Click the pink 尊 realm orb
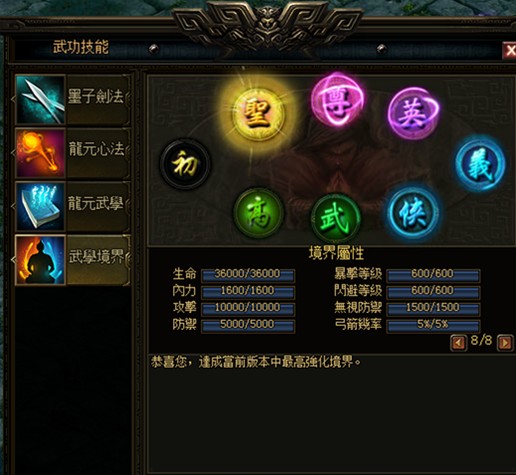The width and height of the screenshot is (516, 475). click(337, 100)
